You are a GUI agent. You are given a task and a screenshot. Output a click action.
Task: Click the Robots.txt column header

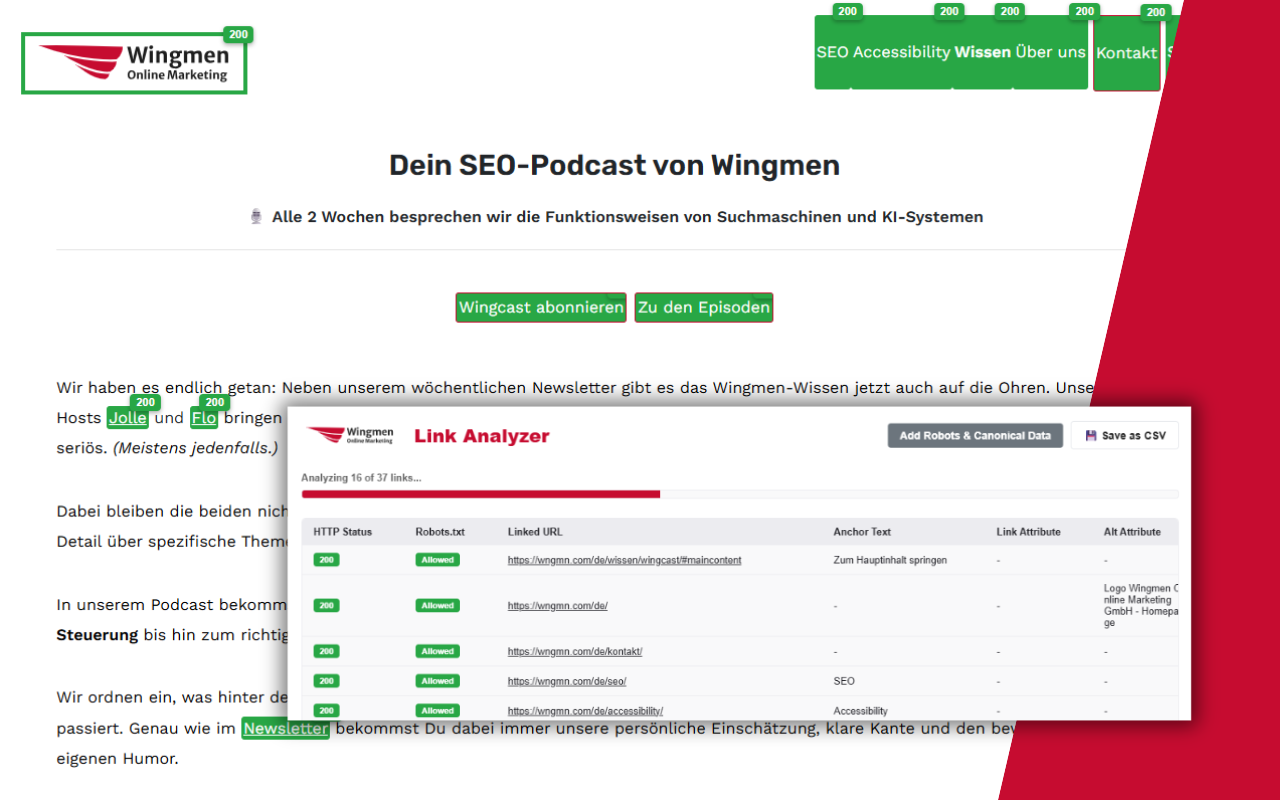440,532
